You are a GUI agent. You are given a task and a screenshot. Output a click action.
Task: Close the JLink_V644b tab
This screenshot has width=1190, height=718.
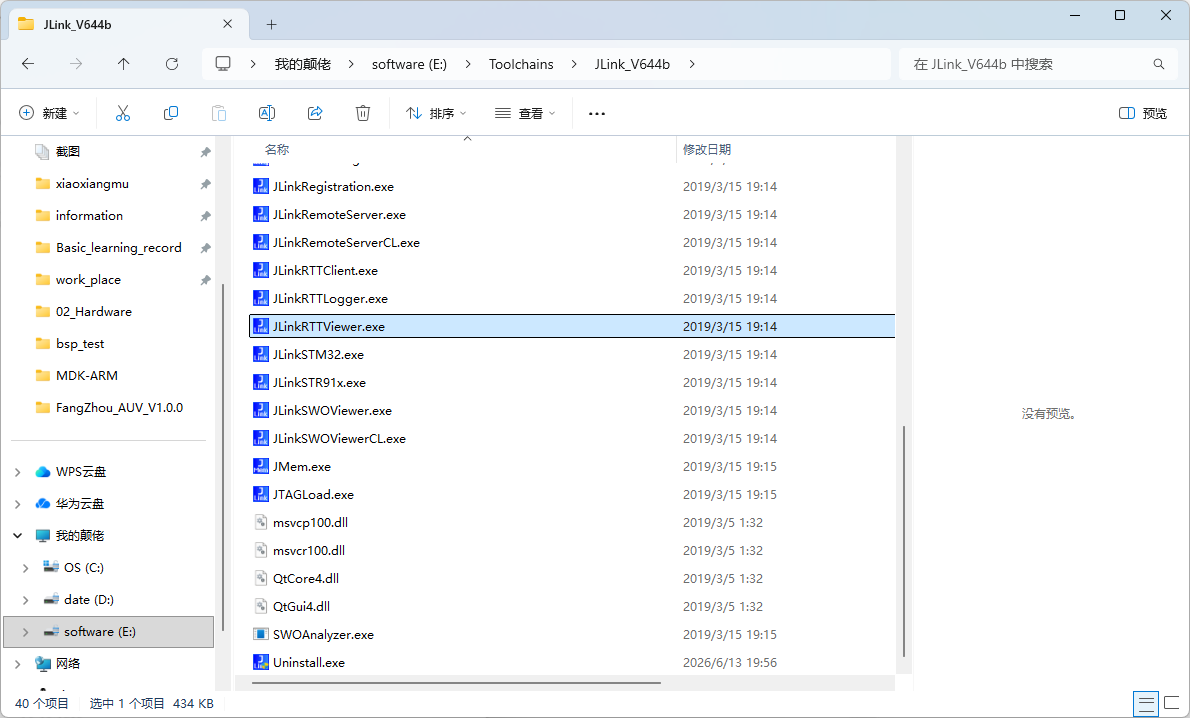click(228, 24)
